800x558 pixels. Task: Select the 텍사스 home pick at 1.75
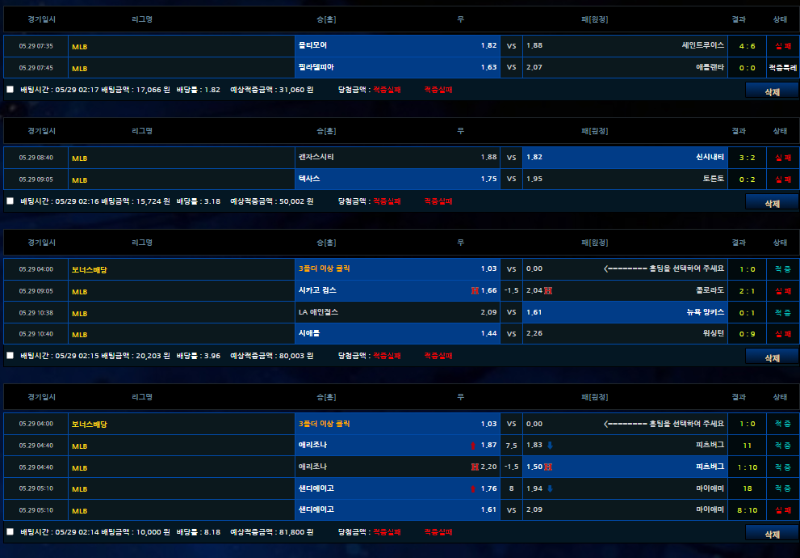click(397, 179)
